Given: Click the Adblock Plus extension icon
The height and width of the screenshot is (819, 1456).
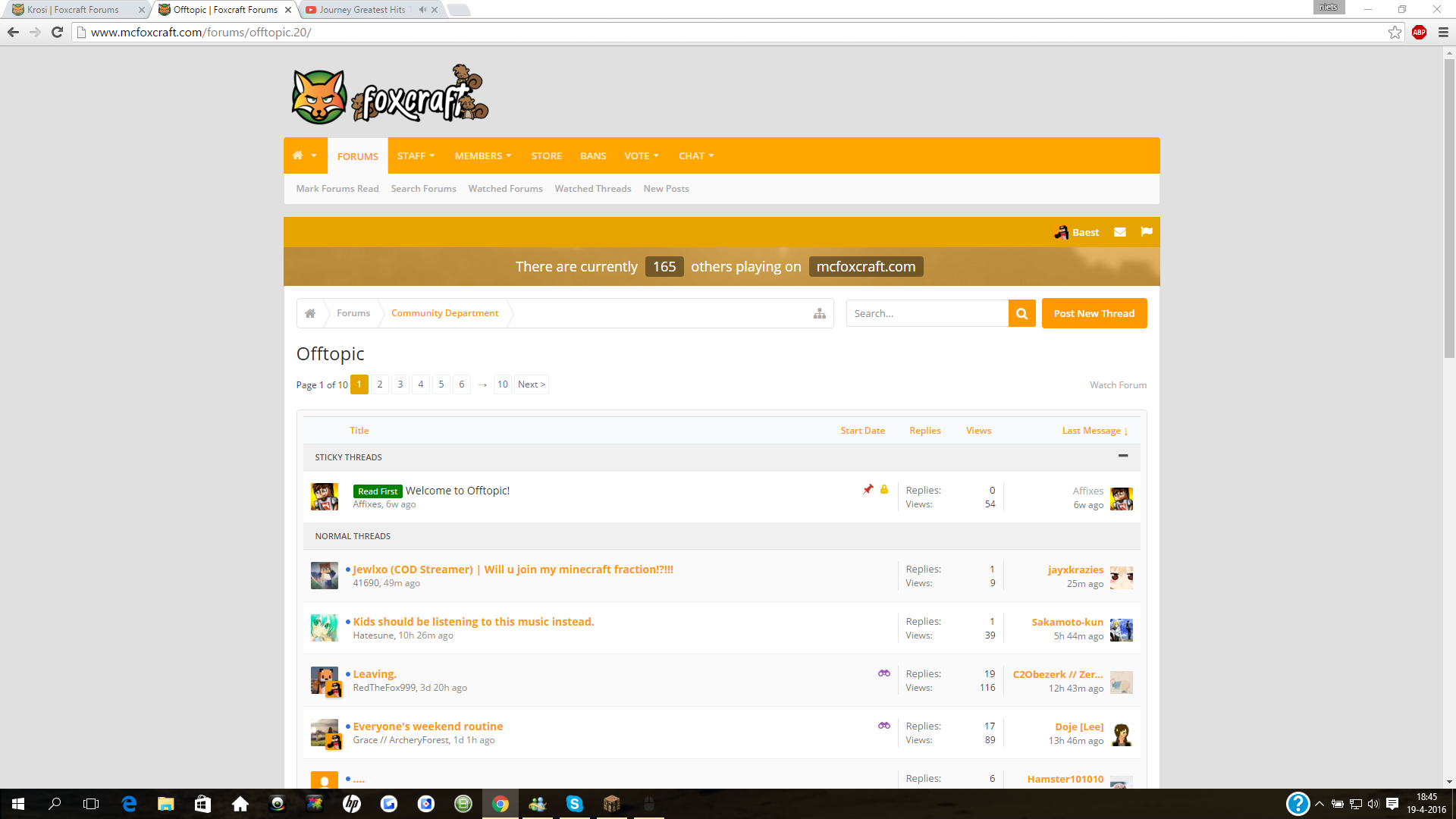Looking at the screenshot, I should click(1419, 32).
